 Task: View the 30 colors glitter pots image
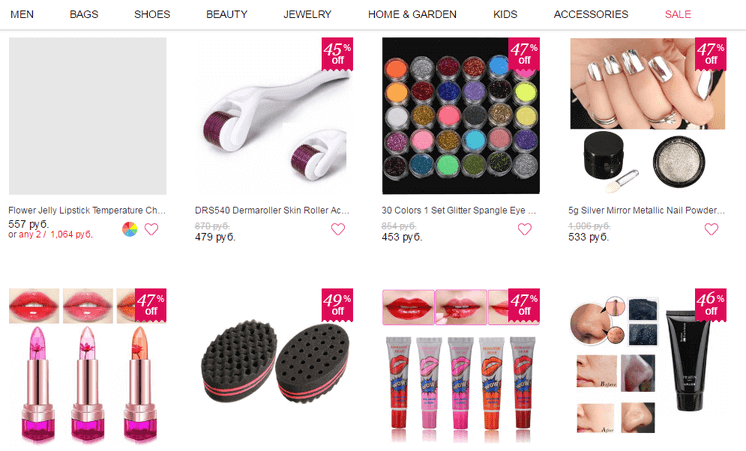click(461, 116)
